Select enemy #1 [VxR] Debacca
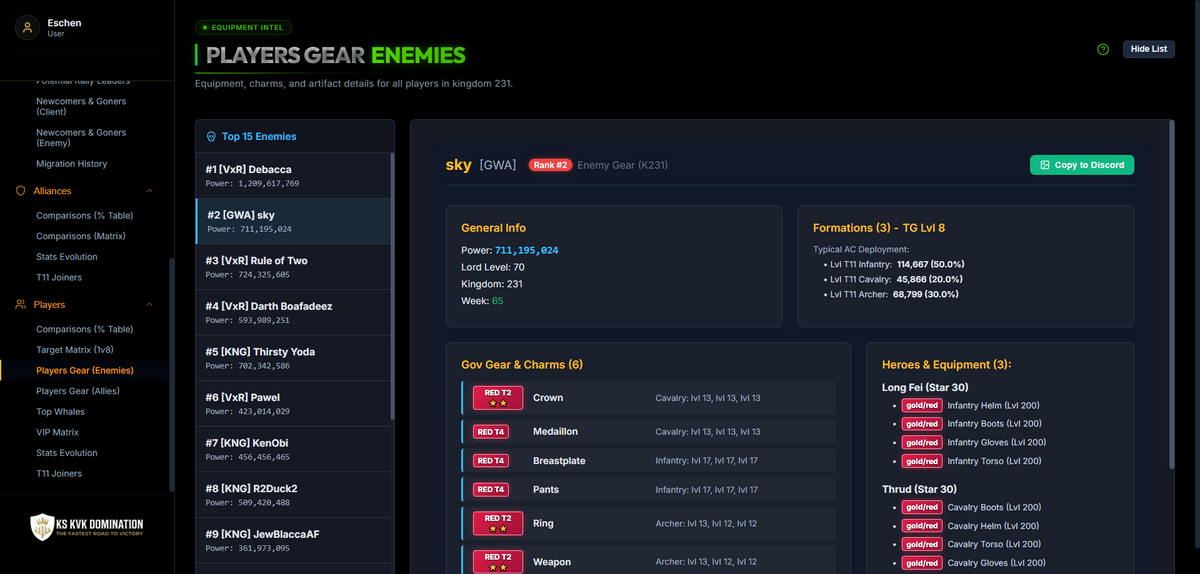Screen dimensions: 1200x574 point(292,176)
